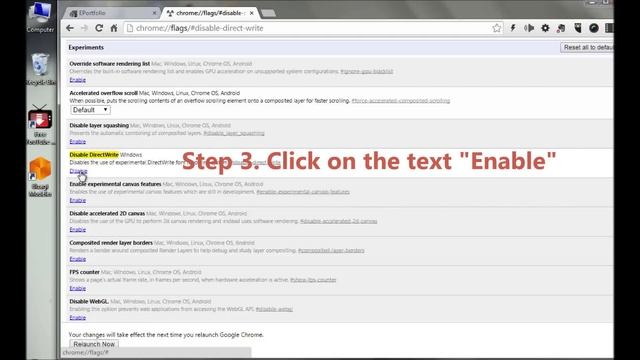Enable the FPS counter flag
The width and height of the screenshot is (640, 360).
[78, 288]
